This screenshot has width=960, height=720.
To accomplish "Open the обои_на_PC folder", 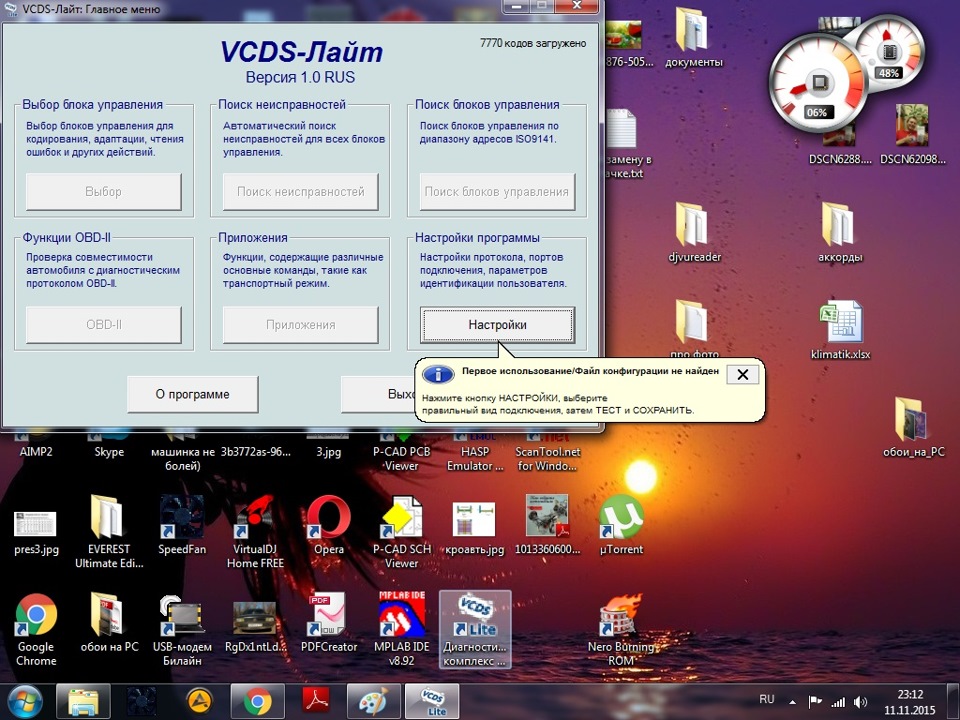I will 913,427.
